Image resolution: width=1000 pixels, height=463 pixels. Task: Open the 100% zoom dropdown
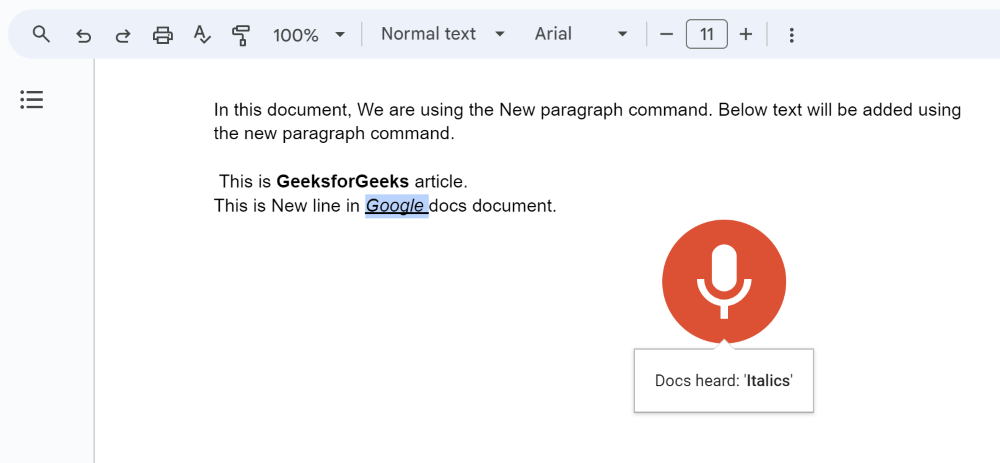click(309, 35)
